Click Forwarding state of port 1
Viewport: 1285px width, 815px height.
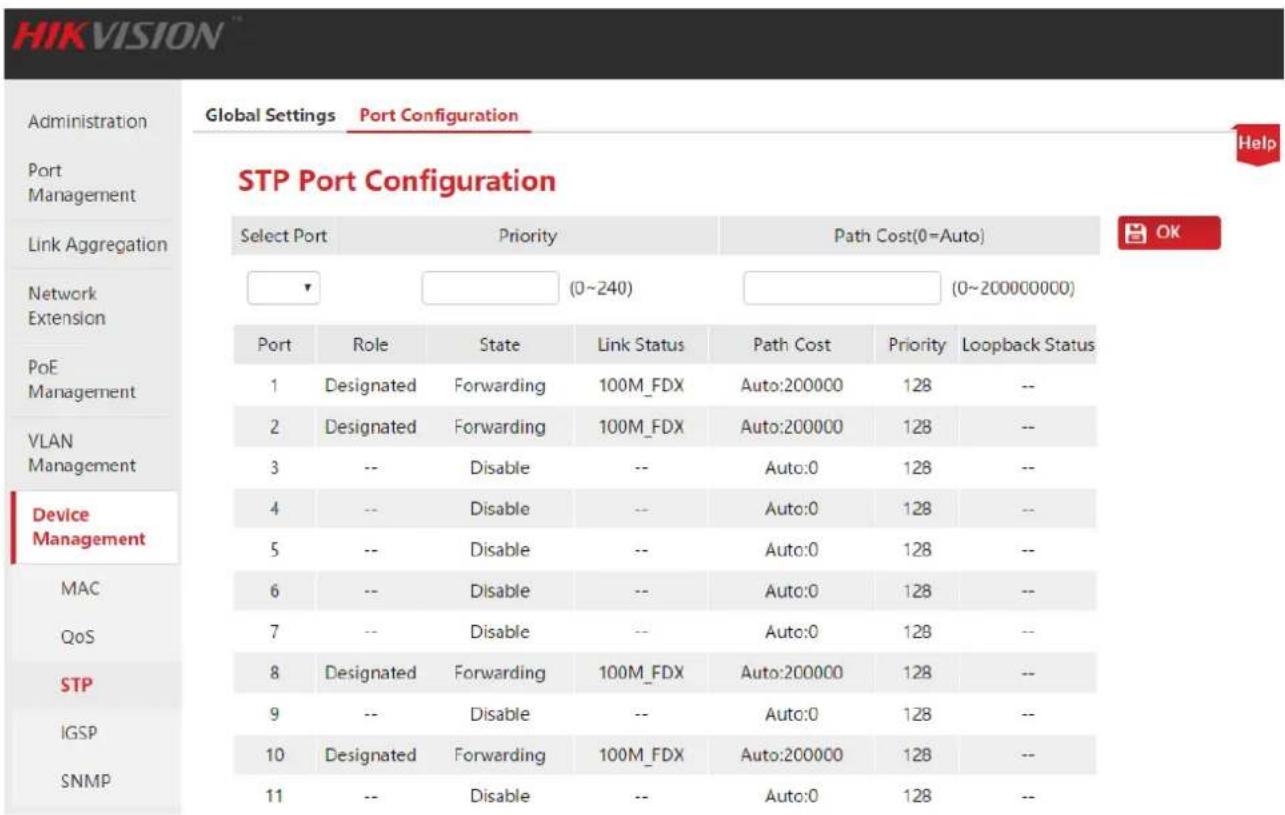[x=499, y=386]
